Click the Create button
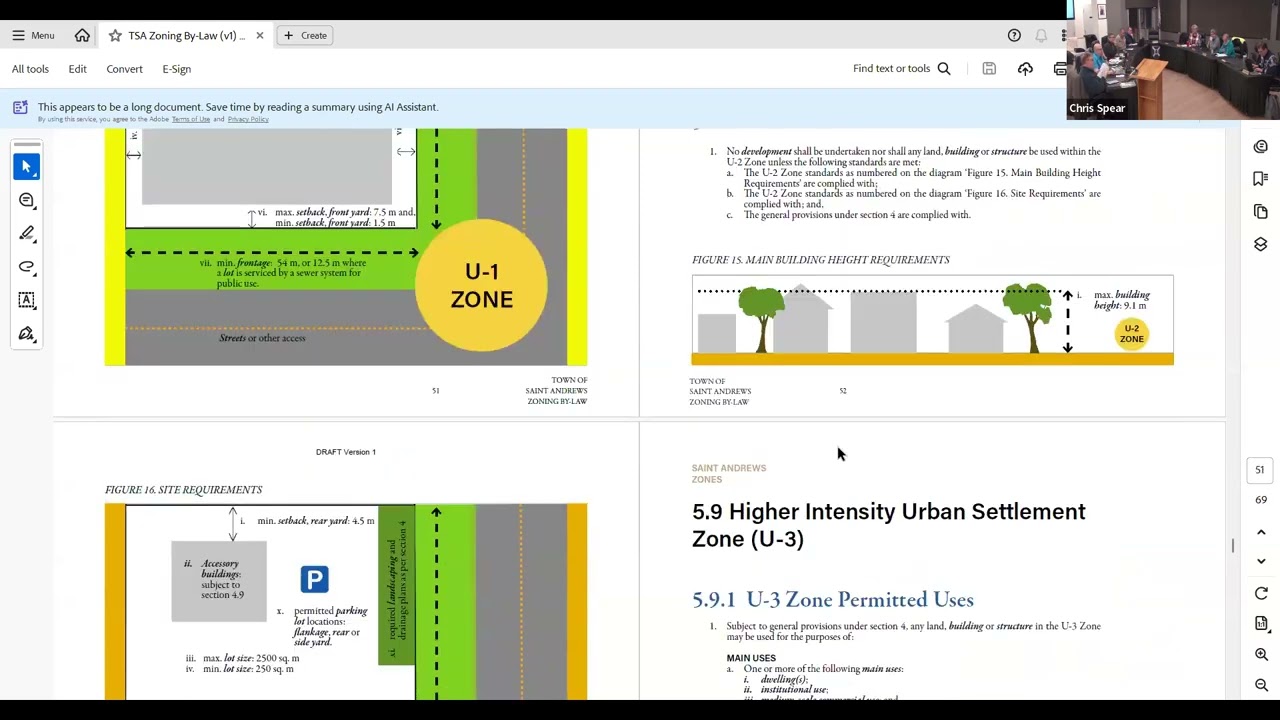Screen dimensions: 1280x720 (305, 36)
